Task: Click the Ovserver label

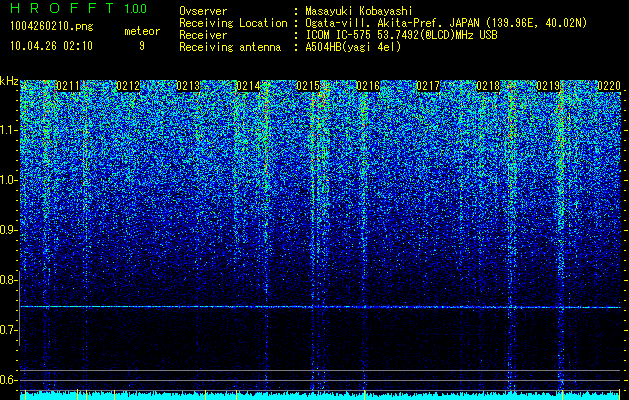Action: [203, 11]
